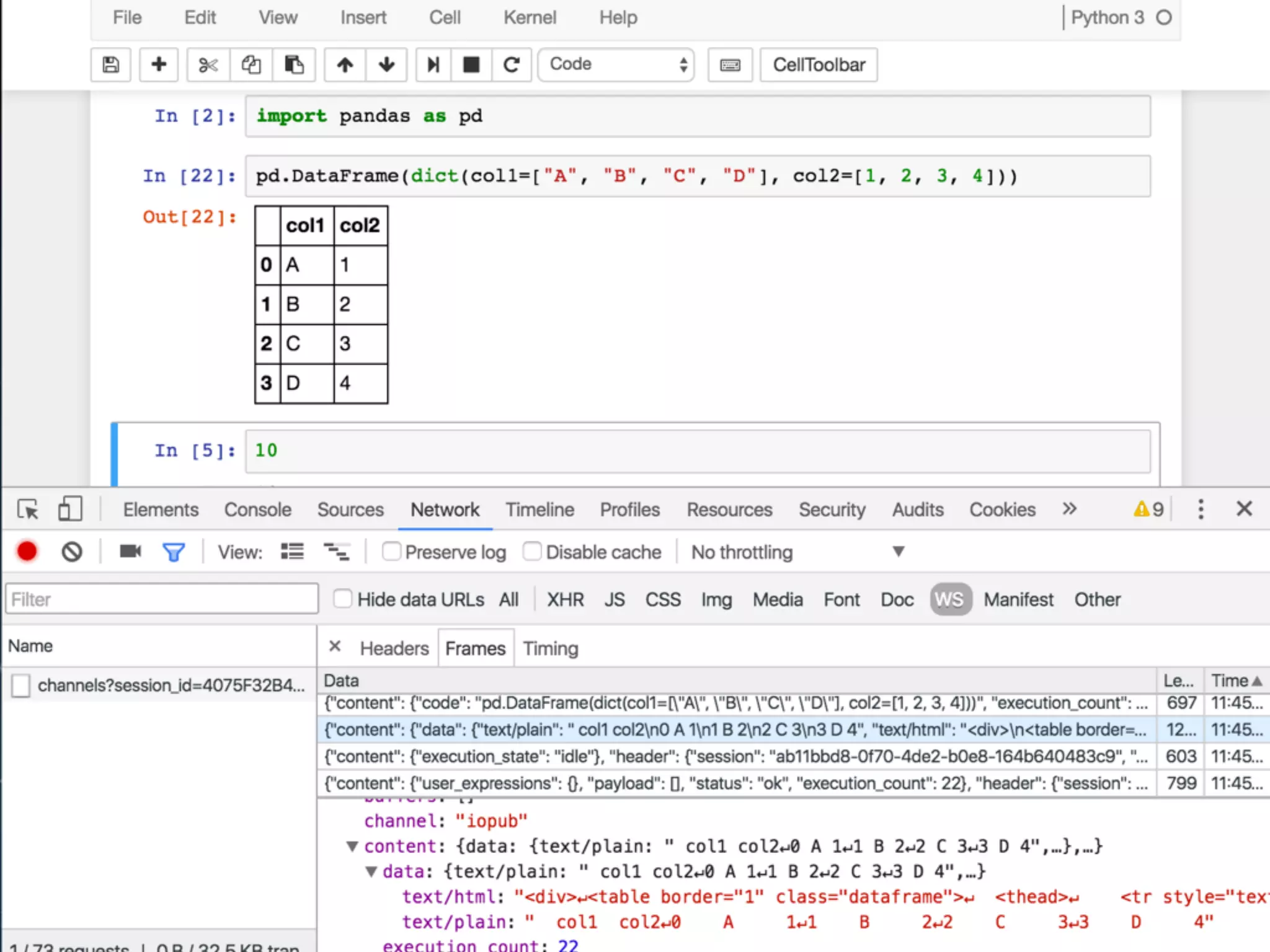Toggle the network filter funnel icon

click(x=174, y=552)
